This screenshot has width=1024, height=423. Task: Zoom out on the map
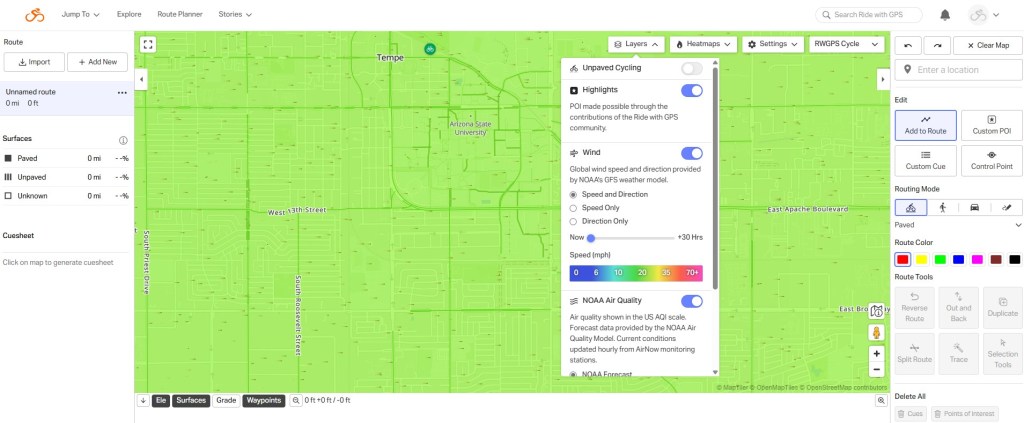(x=876, y=369)
